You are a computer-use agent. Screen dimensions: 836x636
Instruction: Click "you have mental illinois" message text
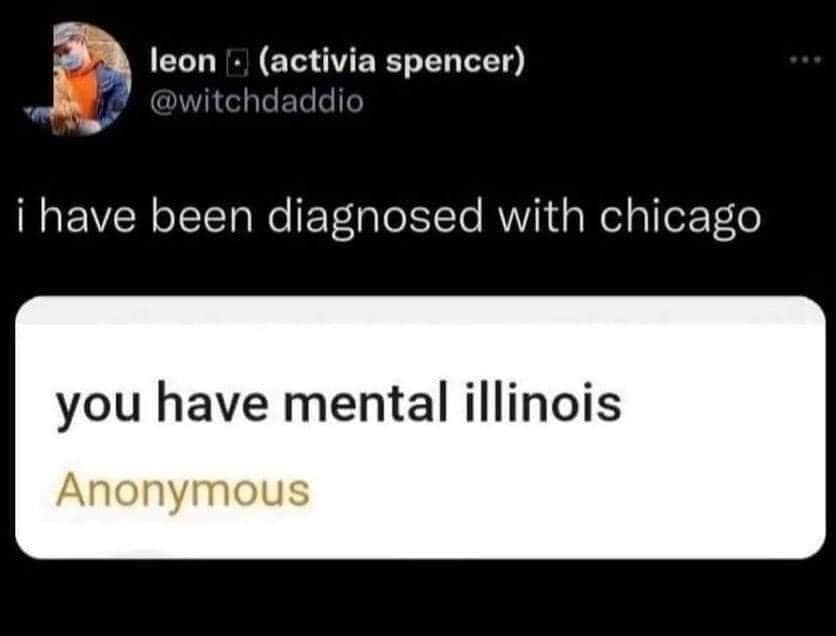click(339, 402)
